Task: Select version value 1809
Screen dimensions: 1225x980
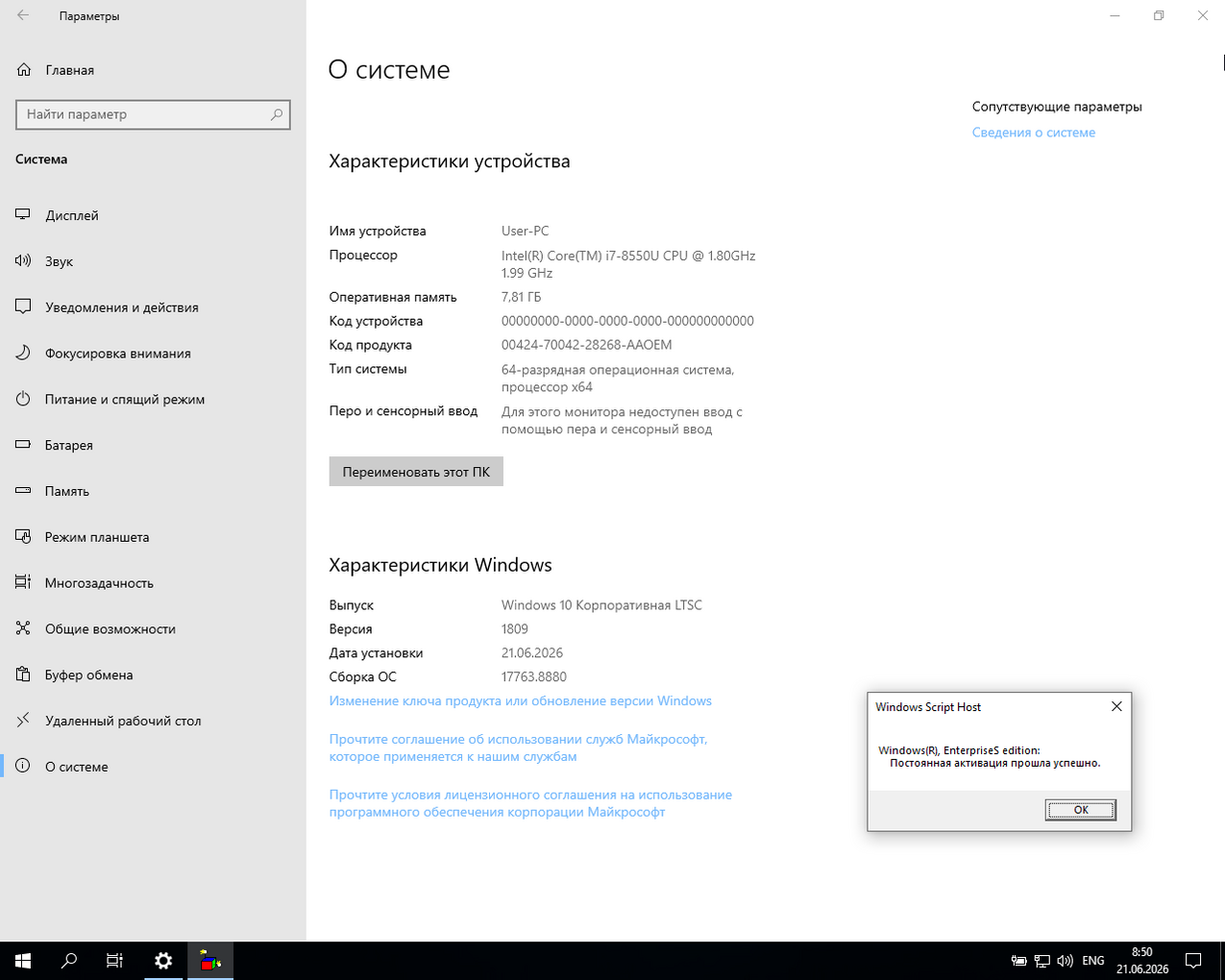Action: click(x=515, y=629)
